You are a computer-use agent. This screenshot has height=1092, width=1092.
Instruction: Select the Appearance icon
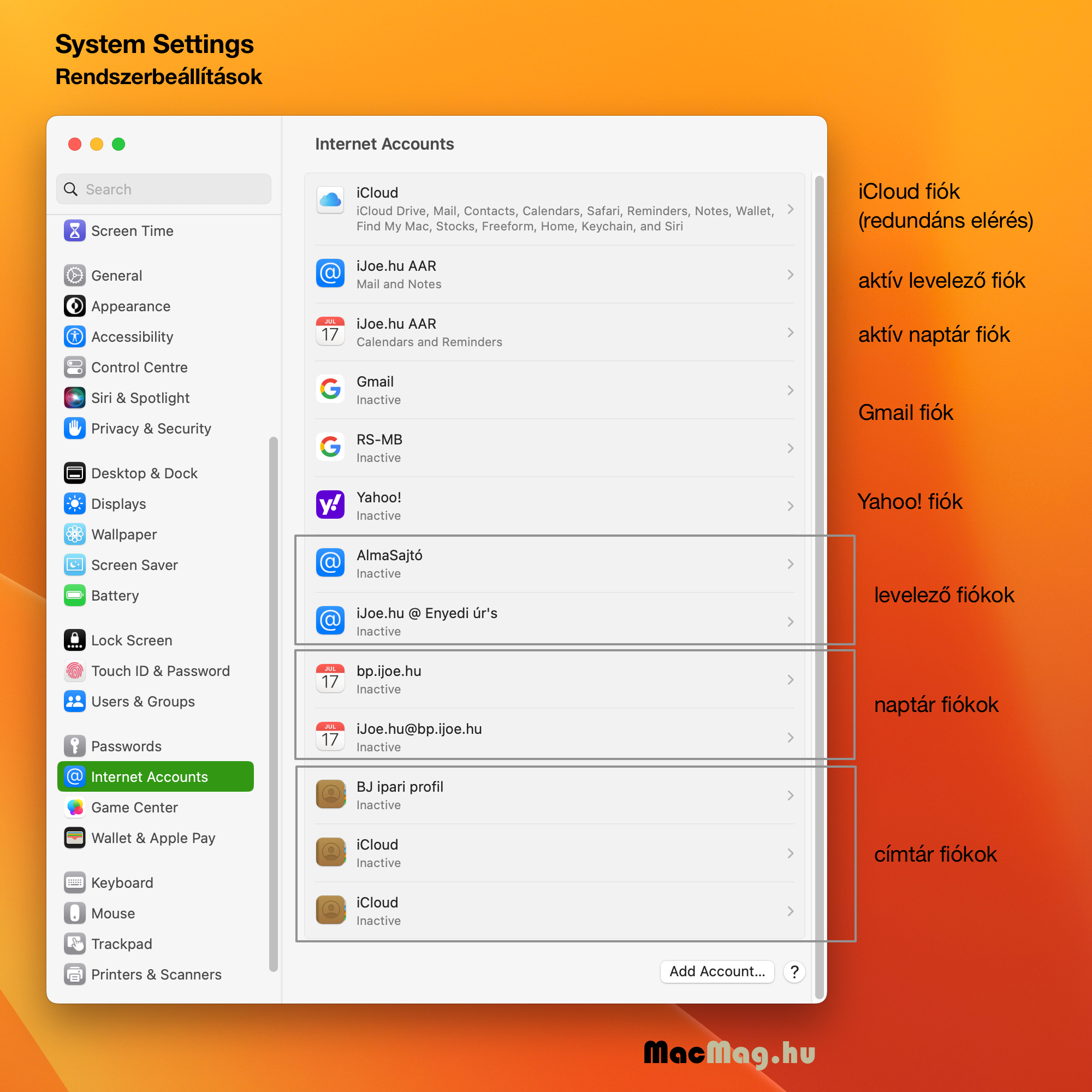click(75, 306)
